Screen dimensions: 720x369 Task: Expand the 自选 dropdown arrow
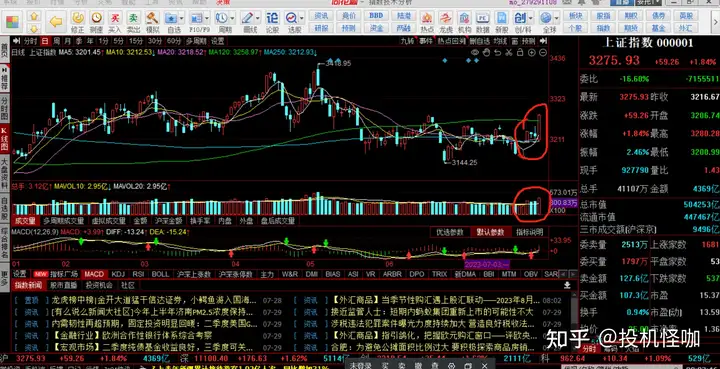(x=182, y=18)
